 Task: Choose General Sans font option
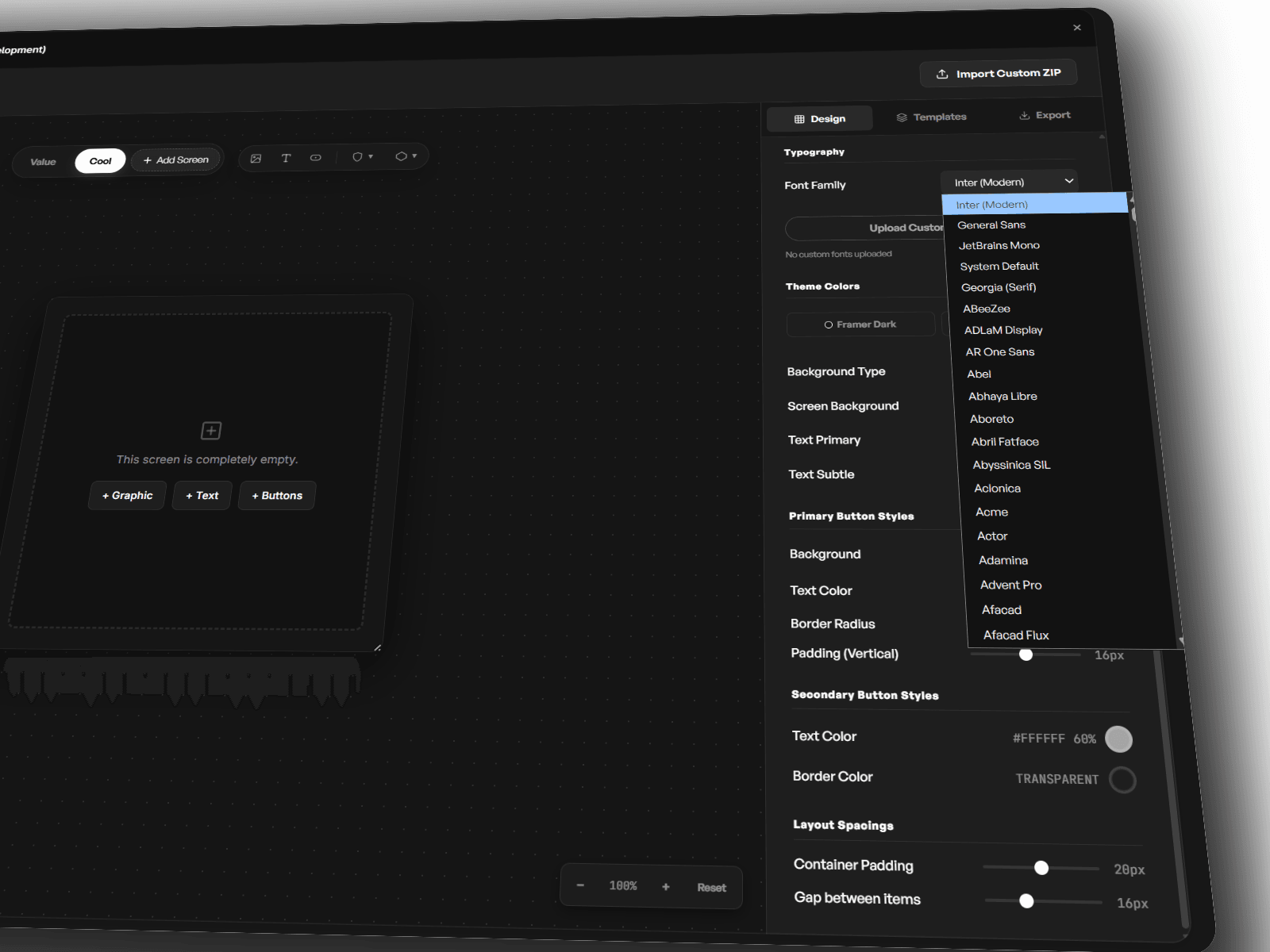991,225
